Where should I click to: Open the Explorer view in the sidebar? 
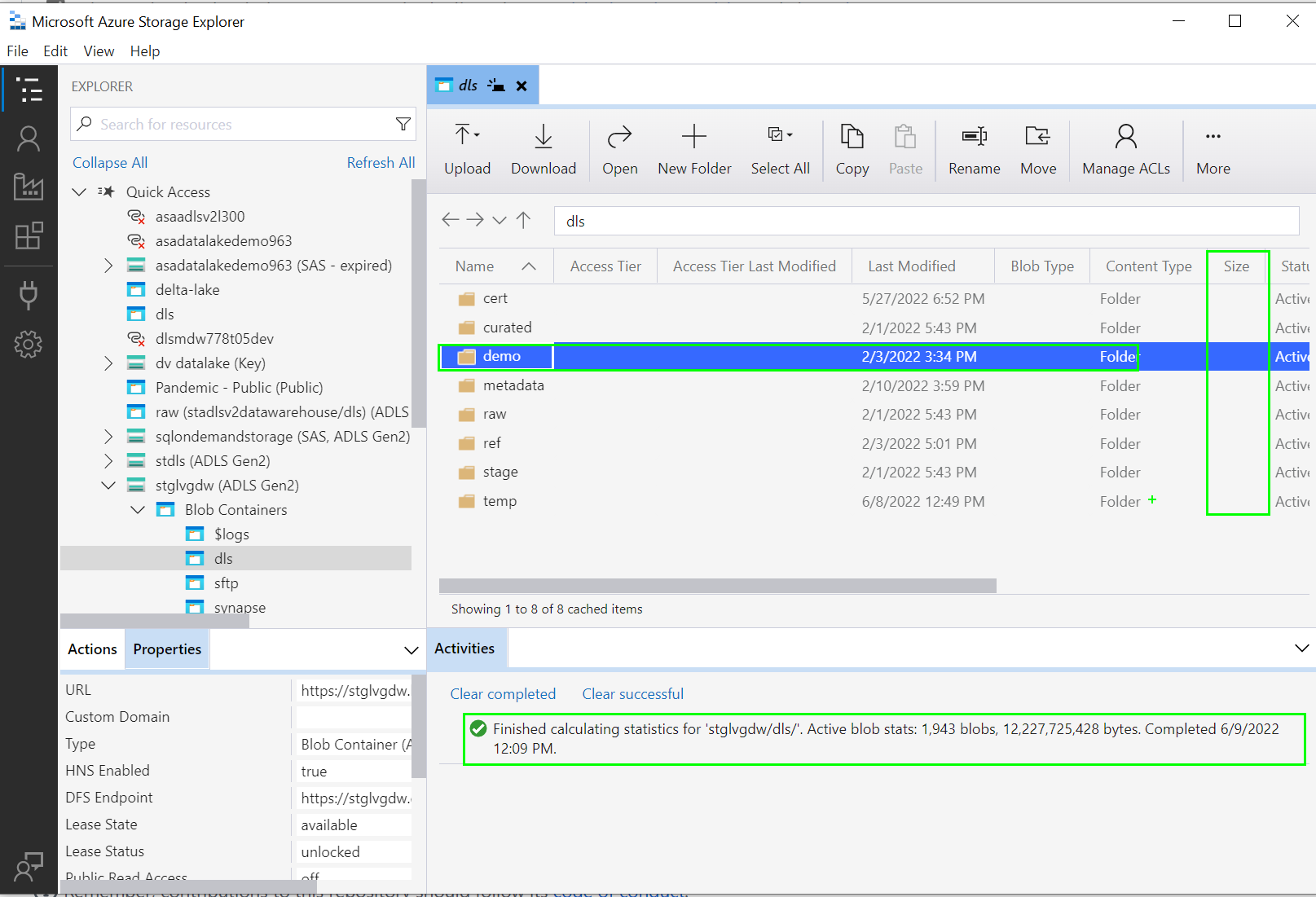(29, 89)
